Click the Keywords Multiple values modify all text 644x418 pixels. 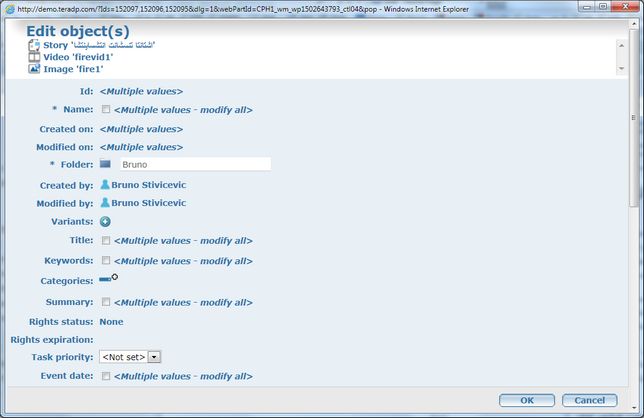coord(183,261)
